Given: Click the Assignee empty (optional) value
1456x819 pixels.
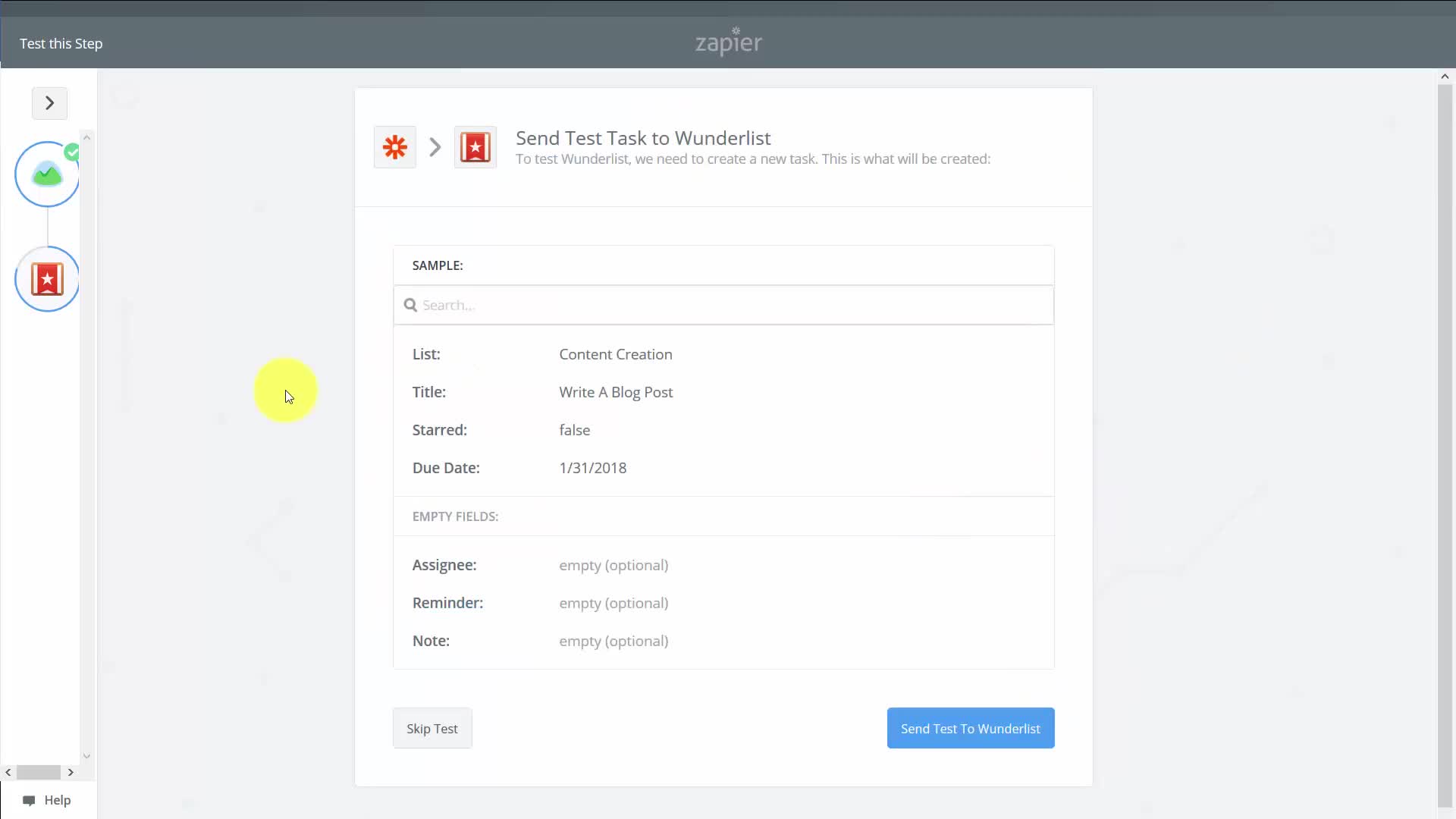Looking at the screenshot, I should click(x=613, y=565).
